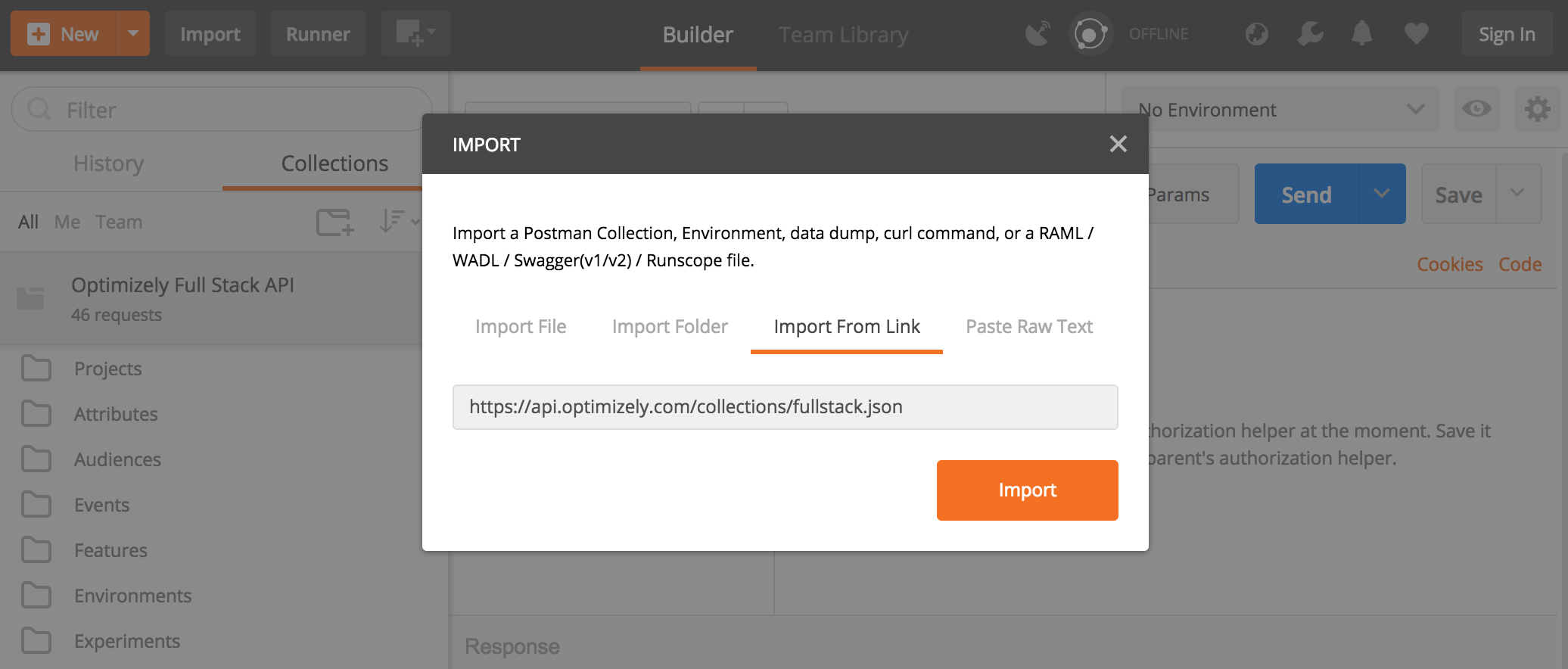Select the Team collections filter
Viewport: 1568px width, 669px height.
(x=119, y=222)
